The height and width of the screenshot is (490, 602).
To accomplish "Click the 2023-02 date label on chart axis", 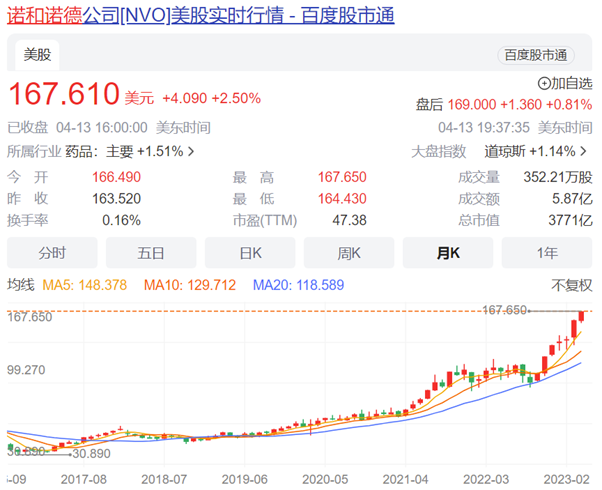I will coord(566,479).
